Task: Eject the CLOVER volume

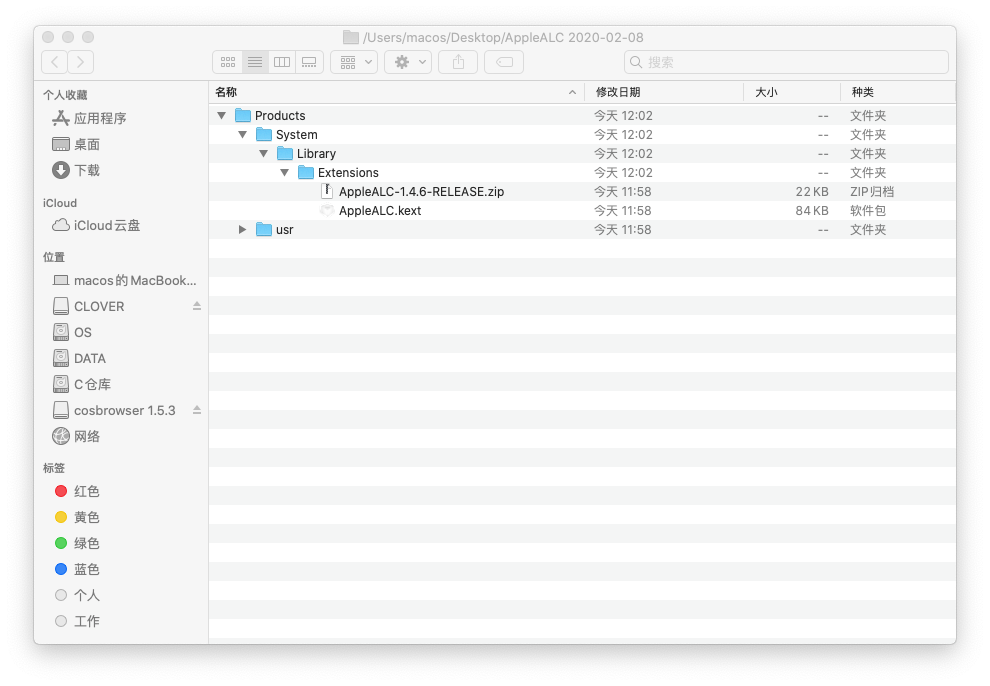Action: coord(197,306)
